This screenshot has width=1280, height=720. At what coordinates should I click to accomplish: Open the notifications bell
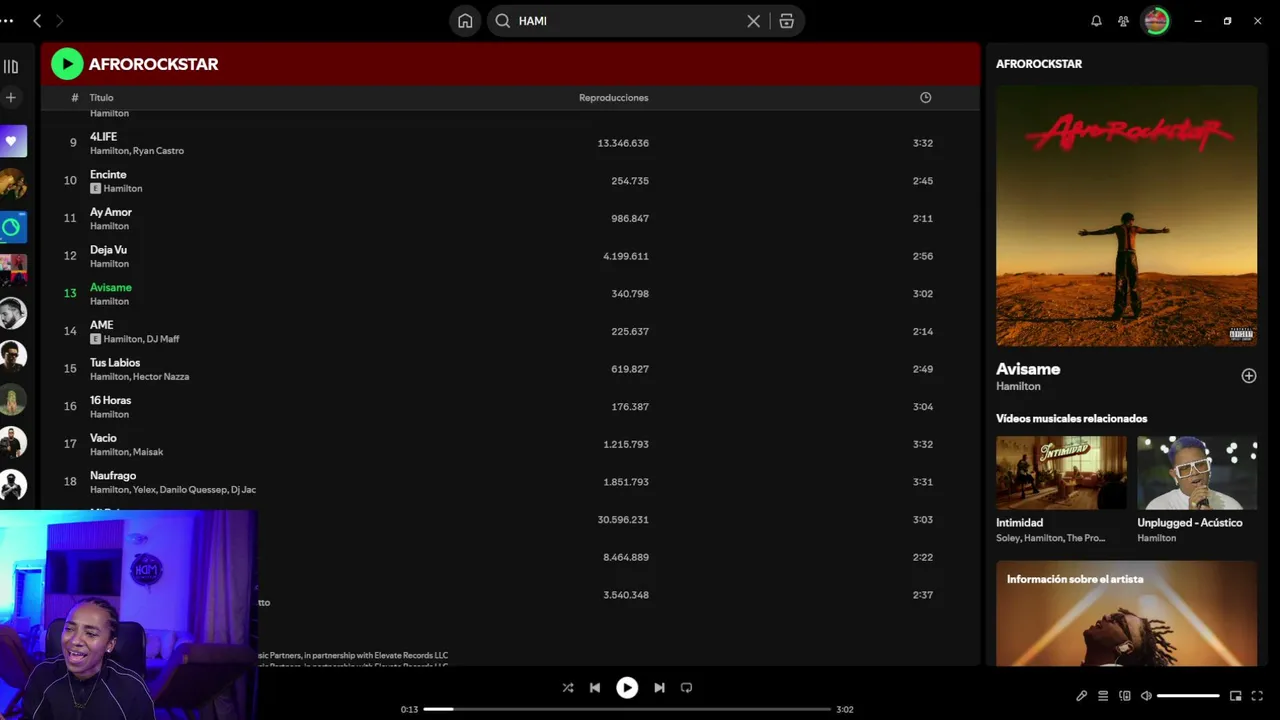pyautogui.click(x=1096, y=21)
